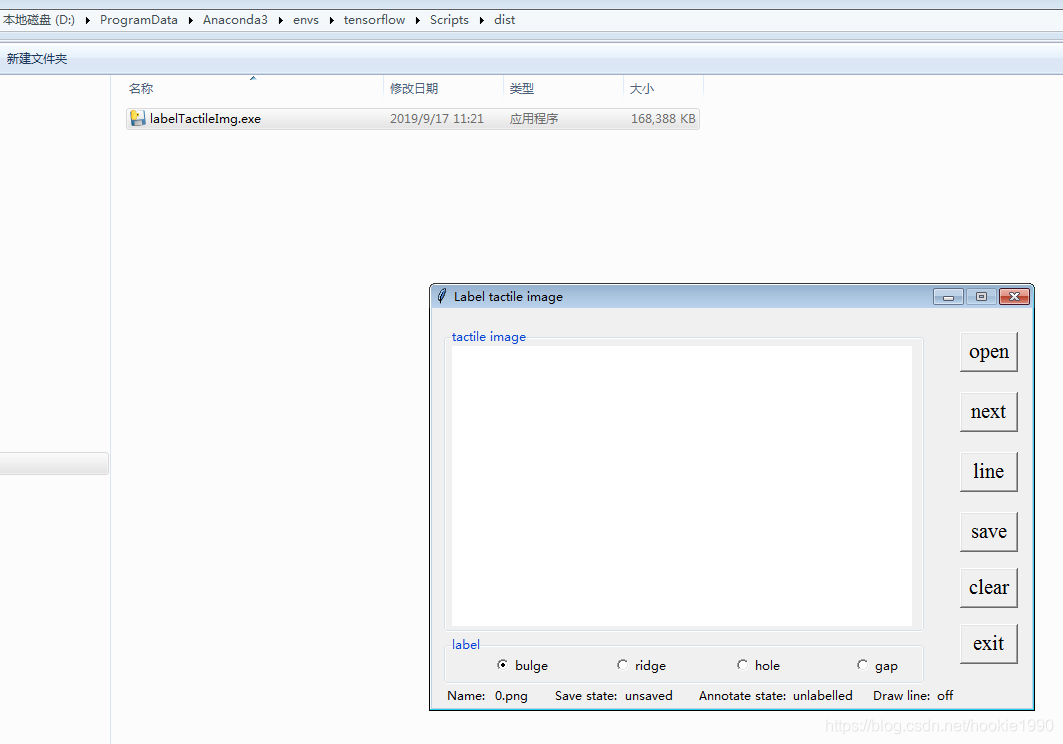
Task: Click the Annotate state: unlabelled status
Action: pos(776,696)
